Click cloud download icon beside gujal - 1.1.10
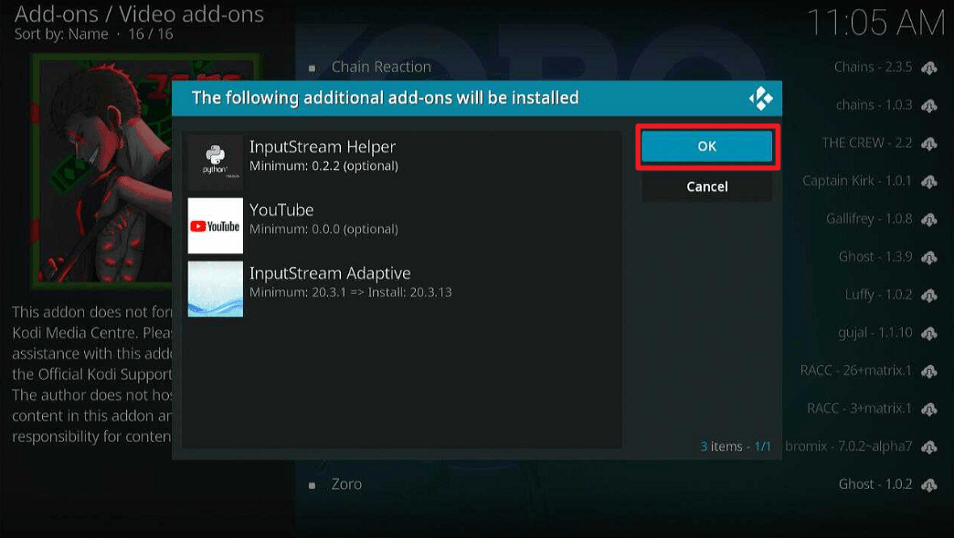Image resolution: width=954 pixels, height=538 pixels. tap(928, 333)
